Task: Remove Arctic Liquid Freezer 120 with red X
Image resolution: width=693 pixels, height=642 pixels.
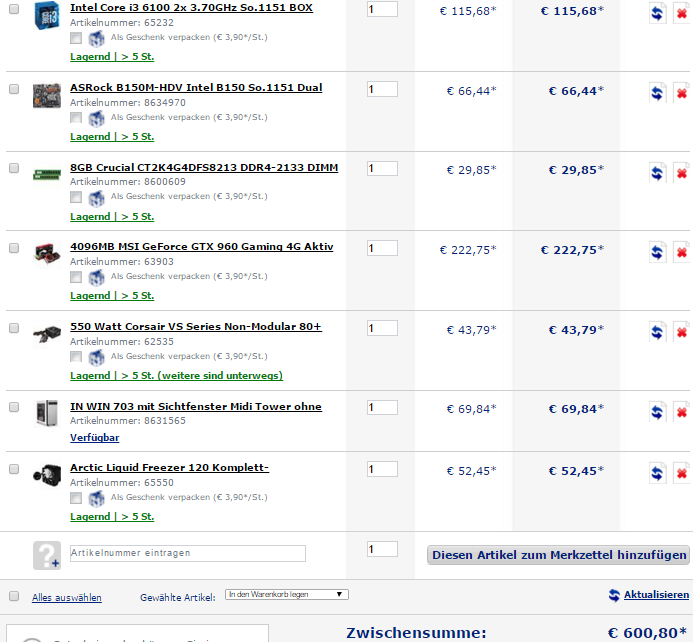Action: click(x=682, y=473)
